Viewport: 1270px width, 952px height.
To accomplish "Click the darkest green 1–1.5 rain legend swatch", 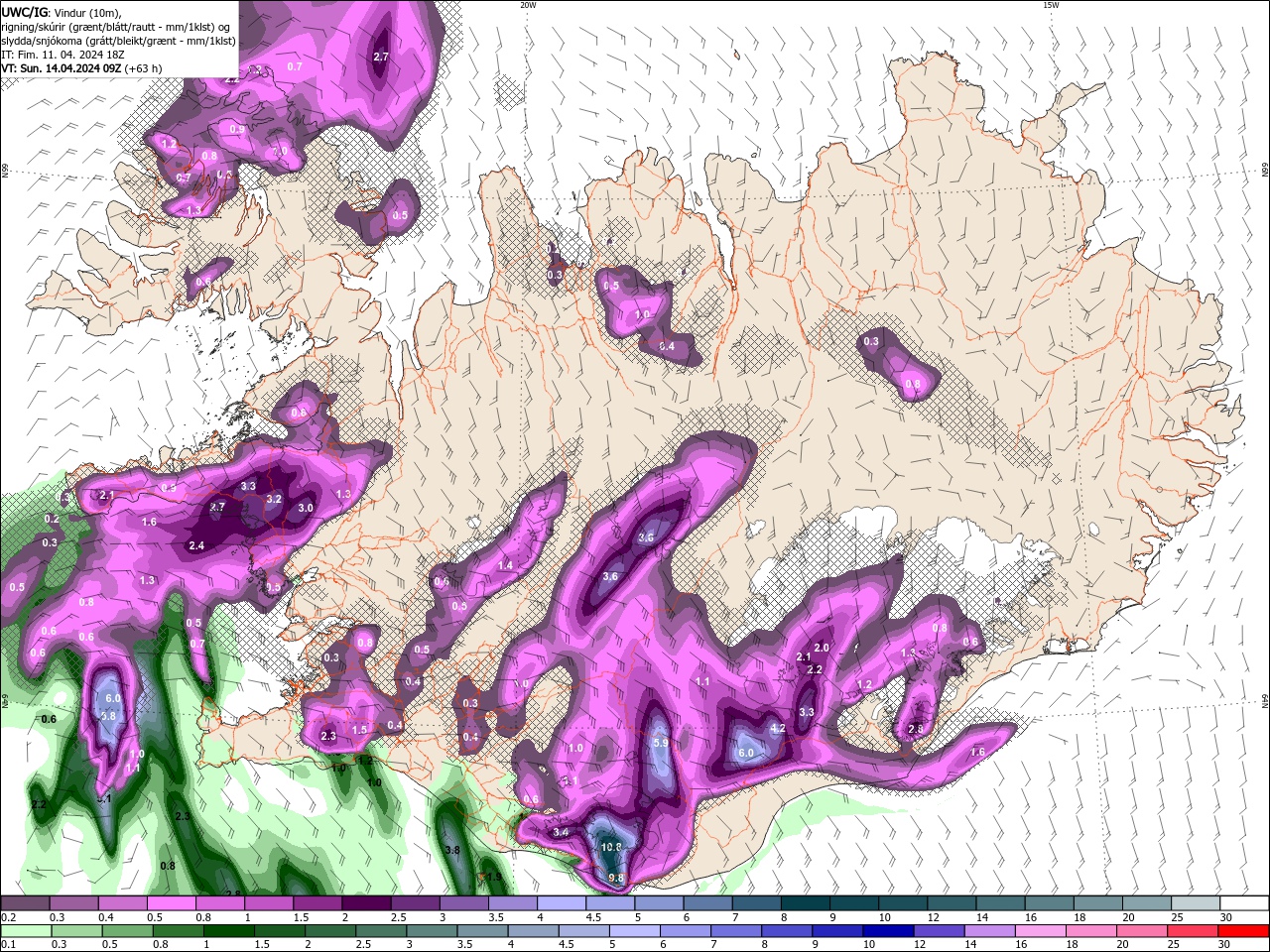I will click(x=229, y=931).
